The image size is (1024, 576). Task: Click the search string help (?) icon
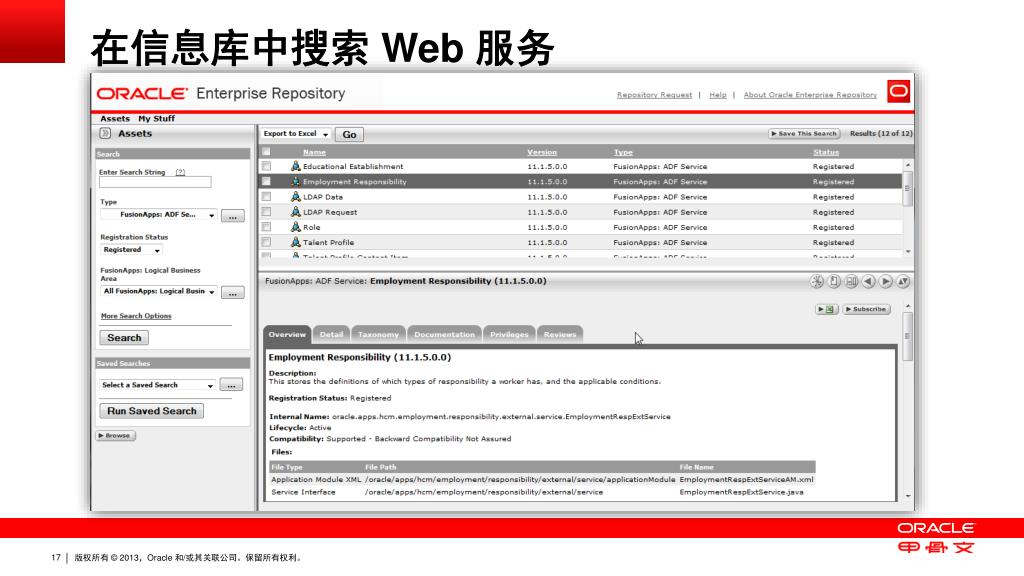tap(180, 172)
